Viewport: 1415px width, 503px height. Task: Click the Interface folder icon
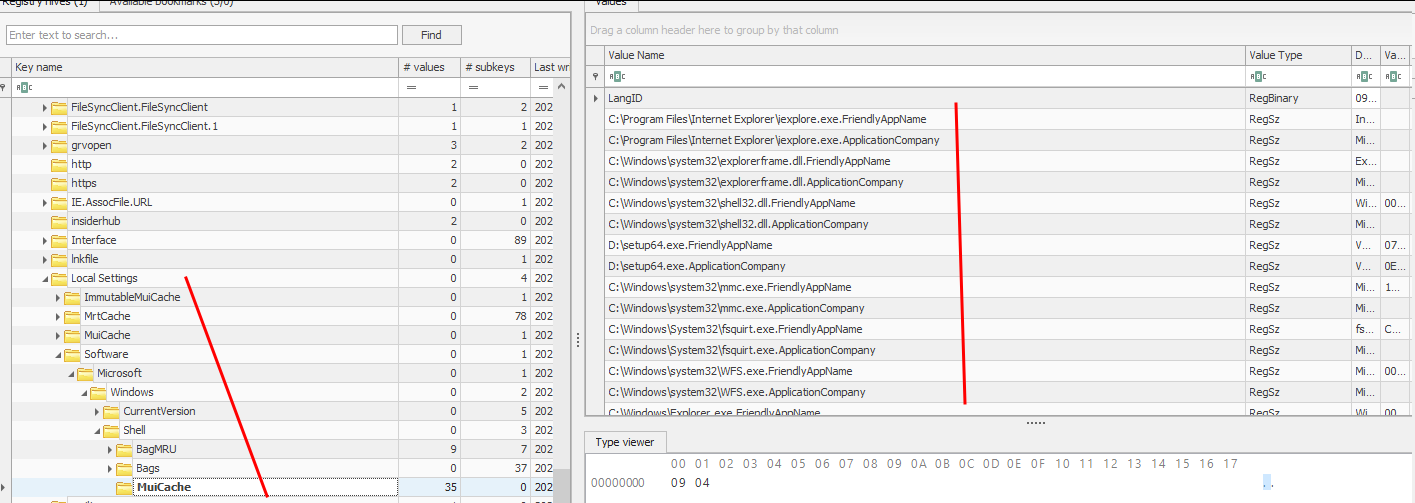[x=59, y=240]
